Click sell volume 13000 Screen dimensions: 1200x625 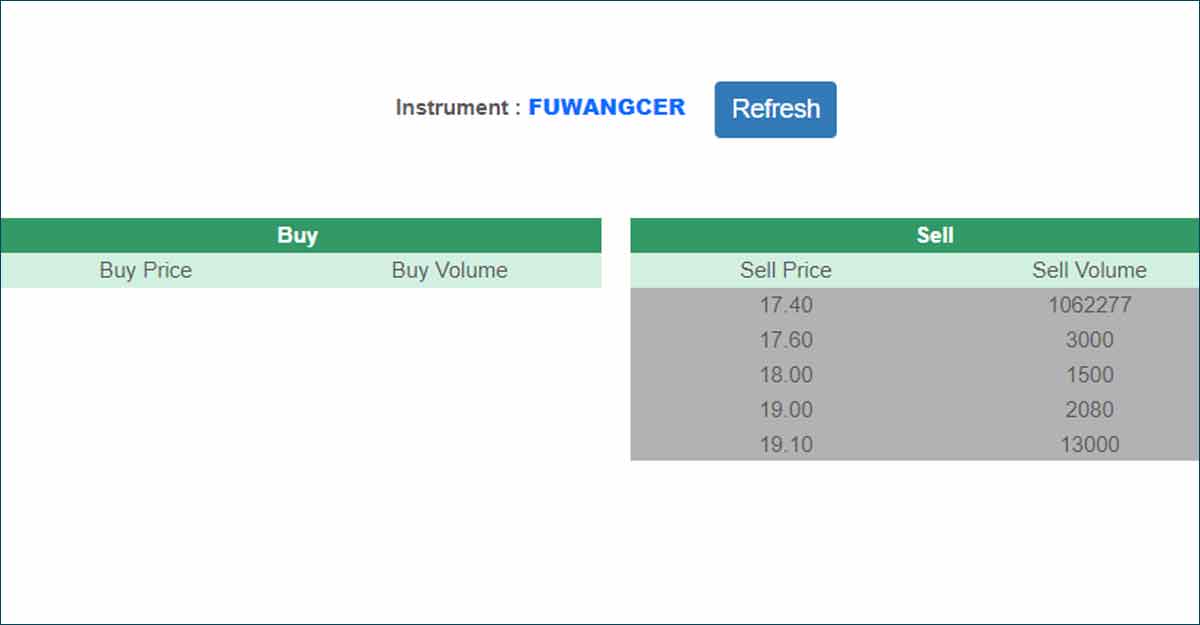(x=1089, y=444)
